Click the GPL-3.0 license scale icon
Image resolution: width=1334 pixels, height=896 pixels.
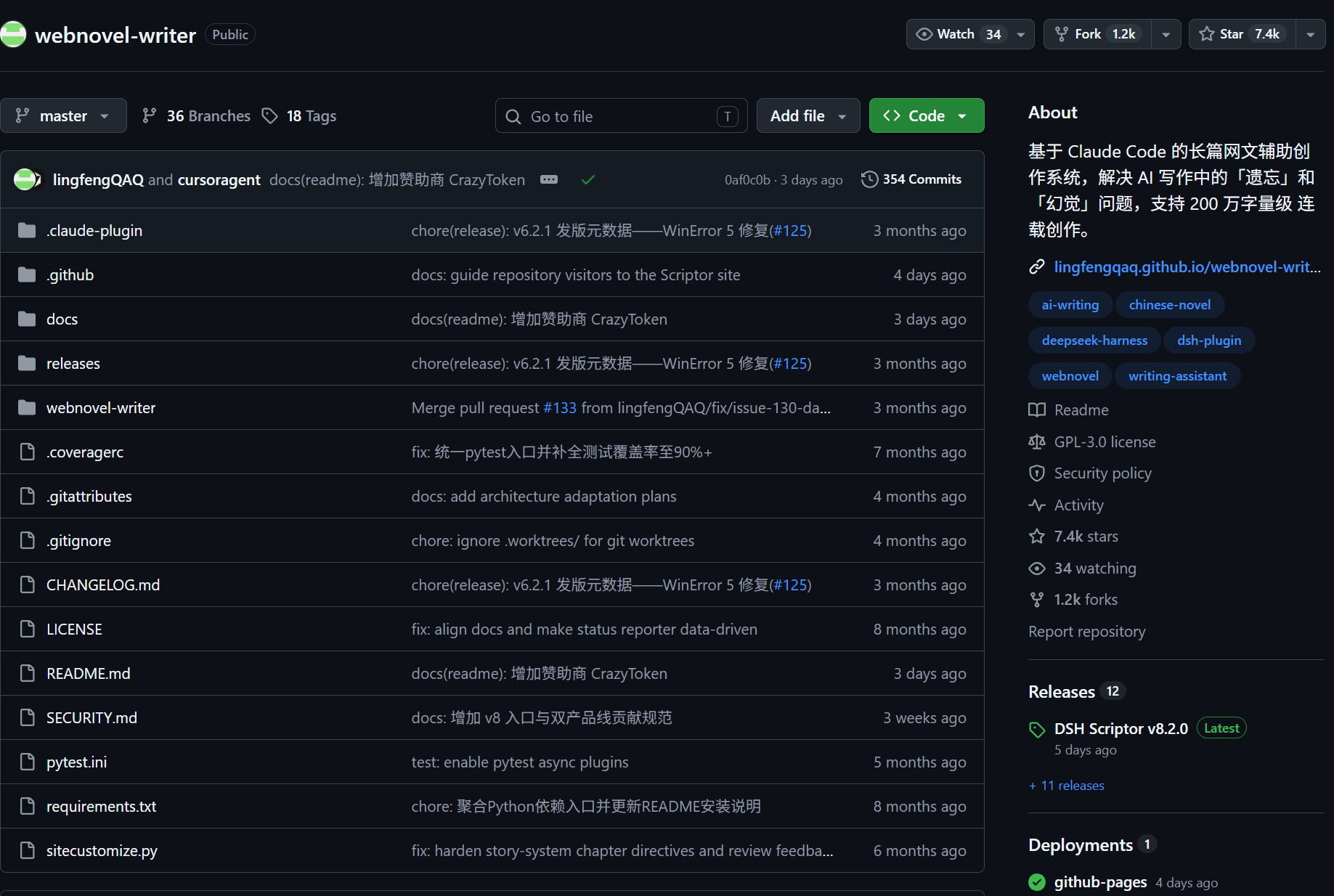[1037, 441]
